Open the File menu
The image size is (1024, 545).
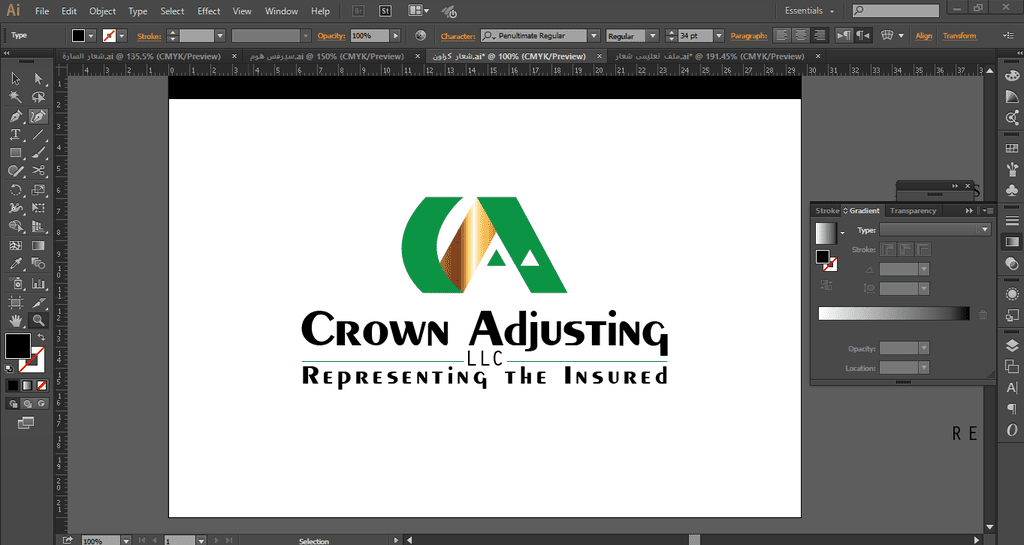click(42, 11)
